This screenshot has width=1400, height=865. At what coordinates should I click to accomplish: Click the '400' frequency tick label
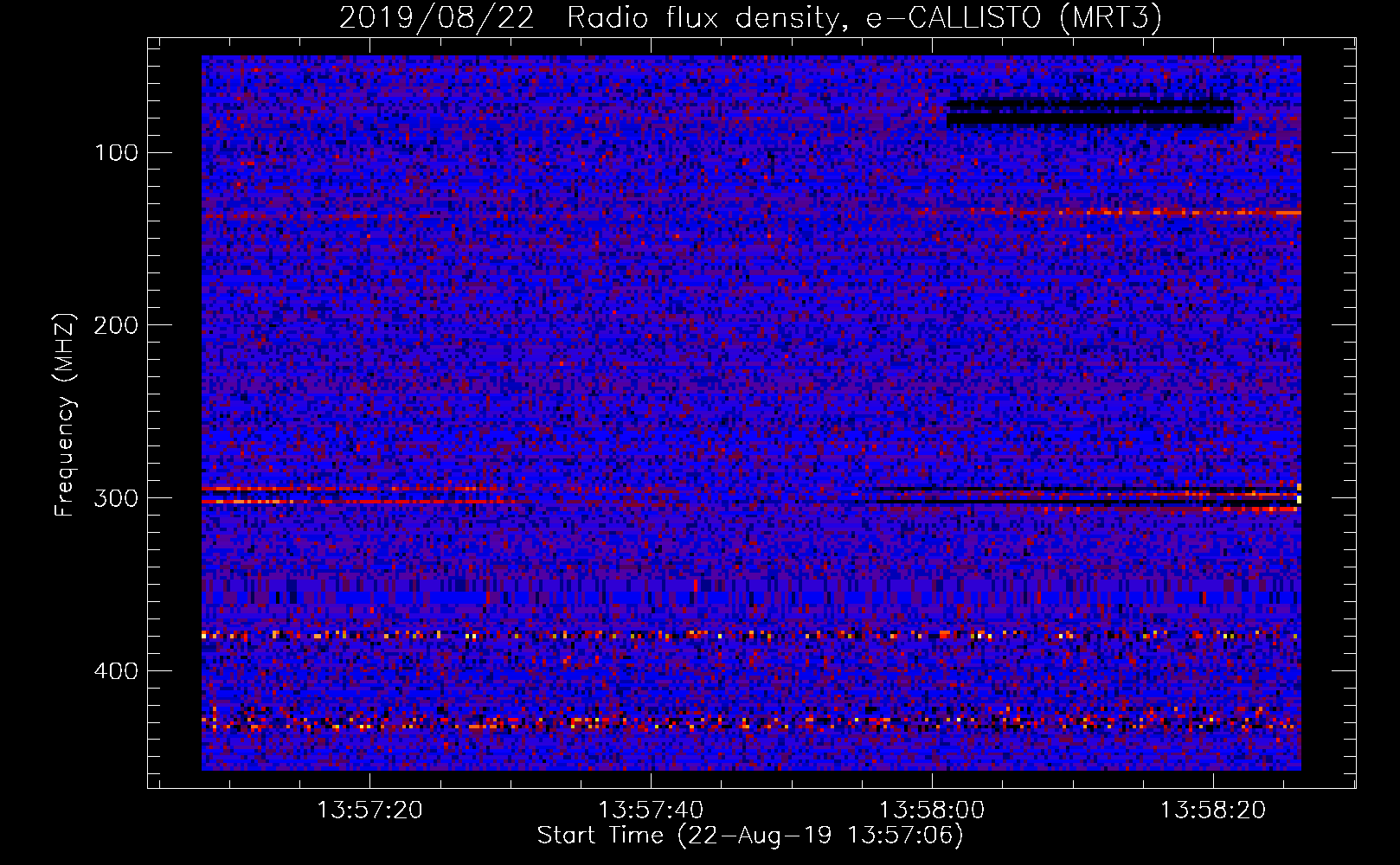click(x=117, y=671)
